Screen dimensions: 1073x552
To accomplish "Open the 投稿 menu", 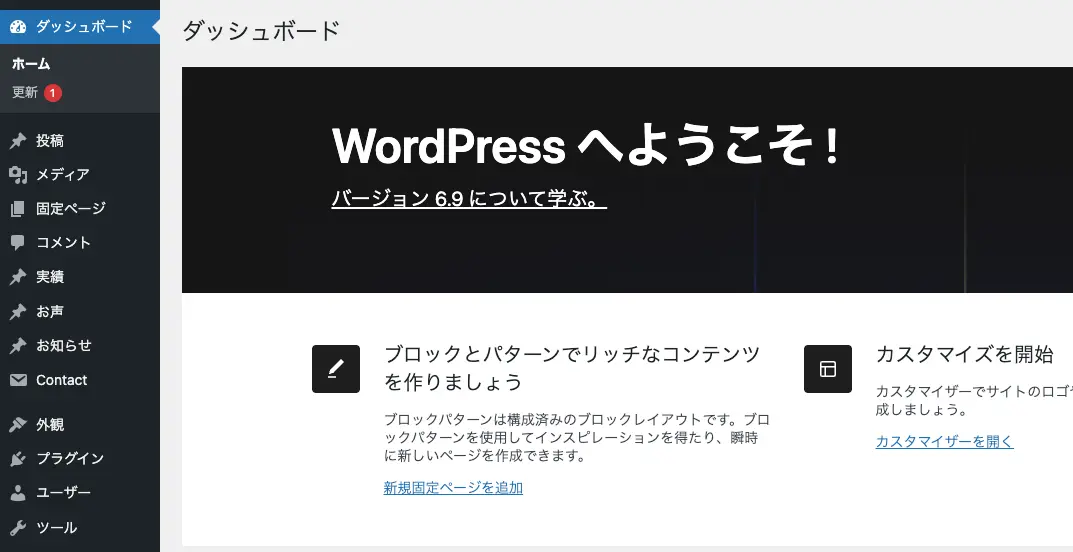I will point(80,141).
